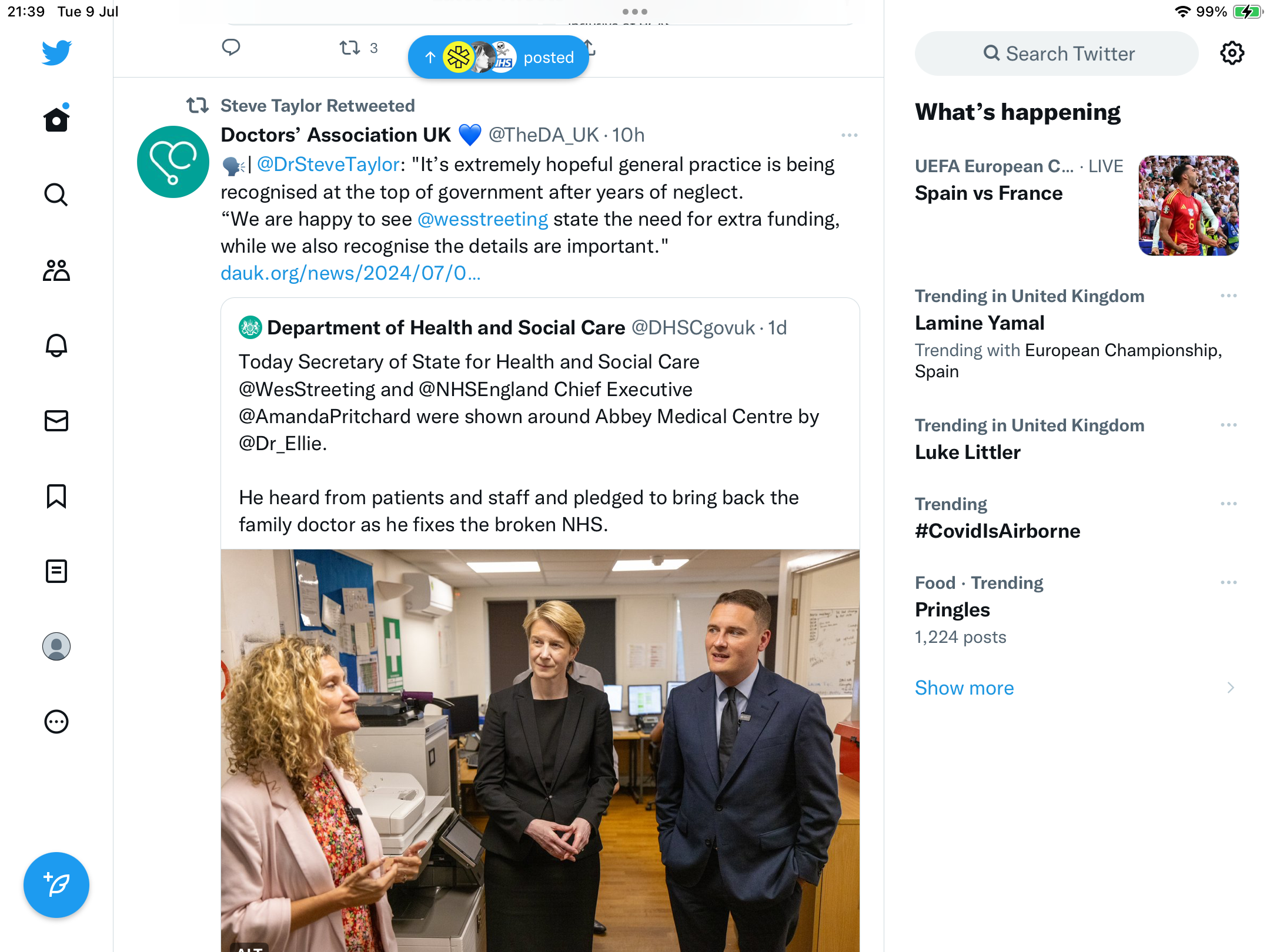Jump to new posts via posted pill
Viewport: 1270px width, 952px height.
pos(499,57)
